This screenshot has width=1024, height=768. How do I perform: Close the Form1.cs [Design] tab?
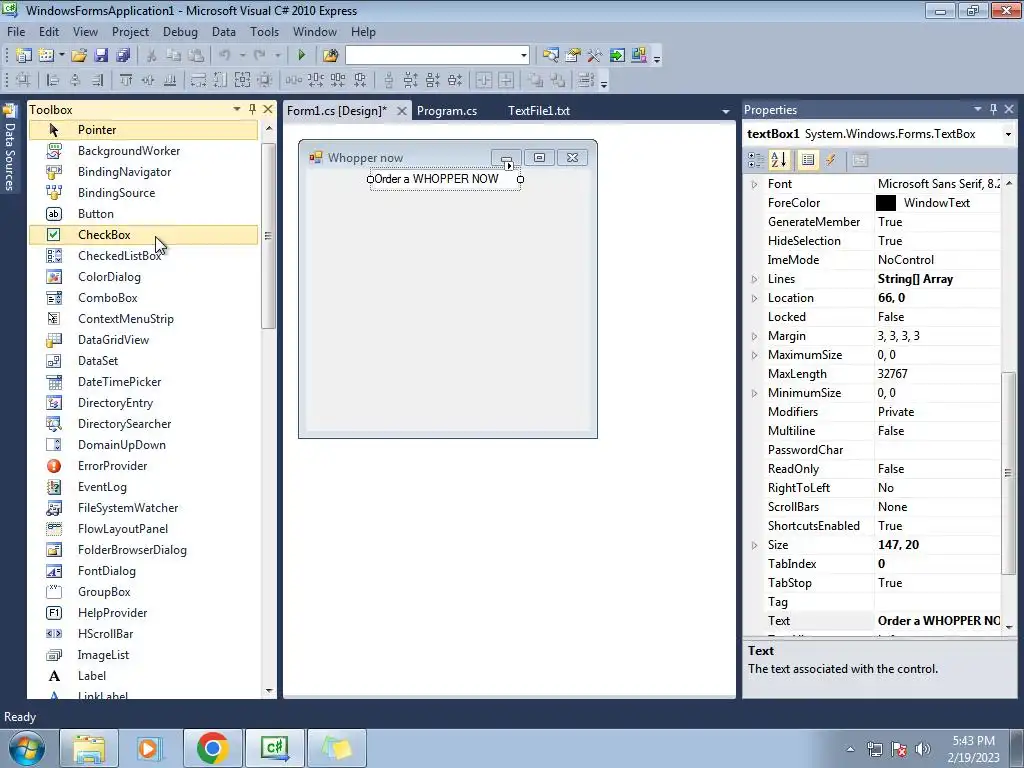(x=402, y=111)
